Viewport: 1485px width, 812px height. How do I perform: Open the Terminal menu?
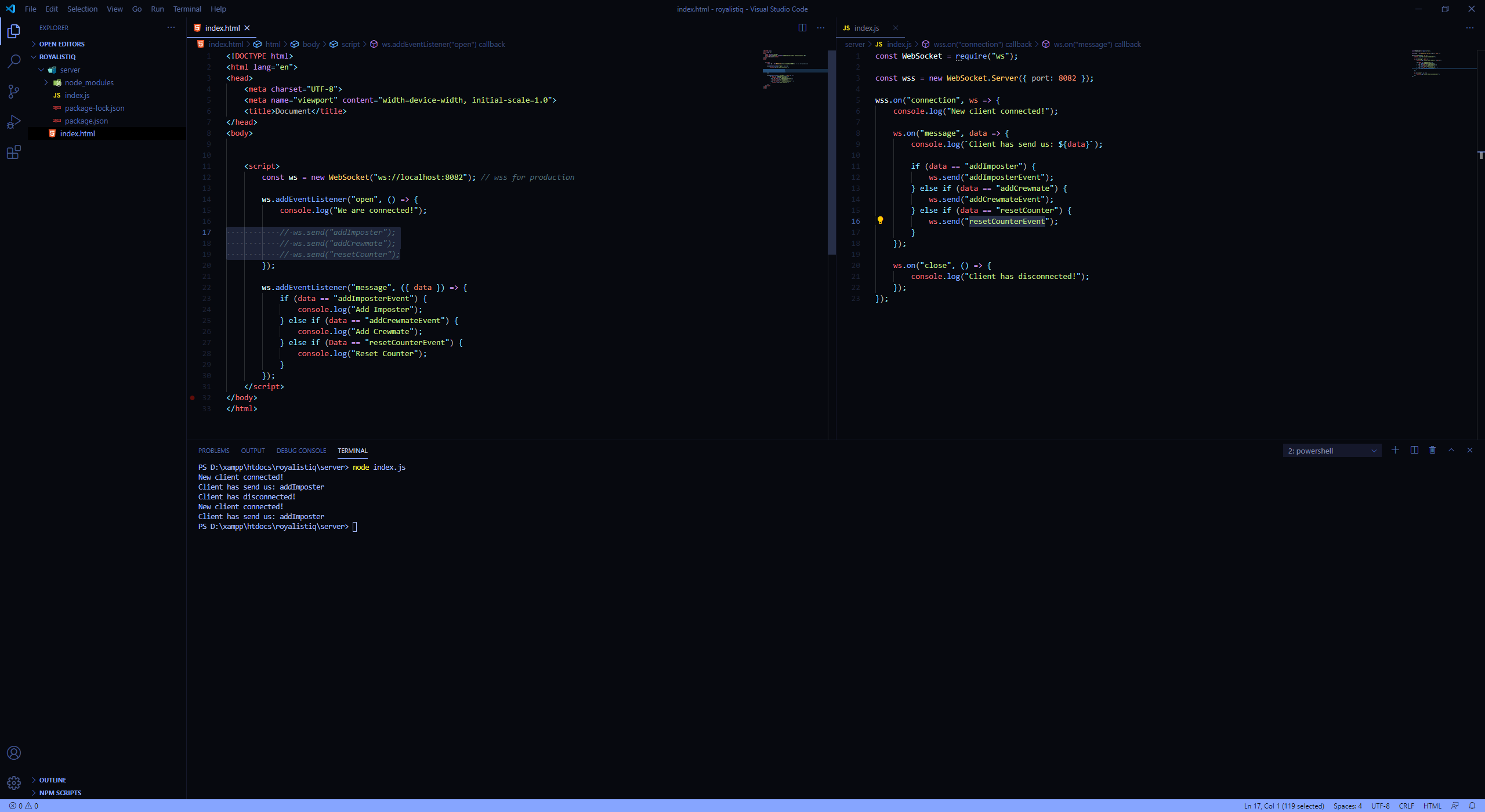tap(187, 9)
